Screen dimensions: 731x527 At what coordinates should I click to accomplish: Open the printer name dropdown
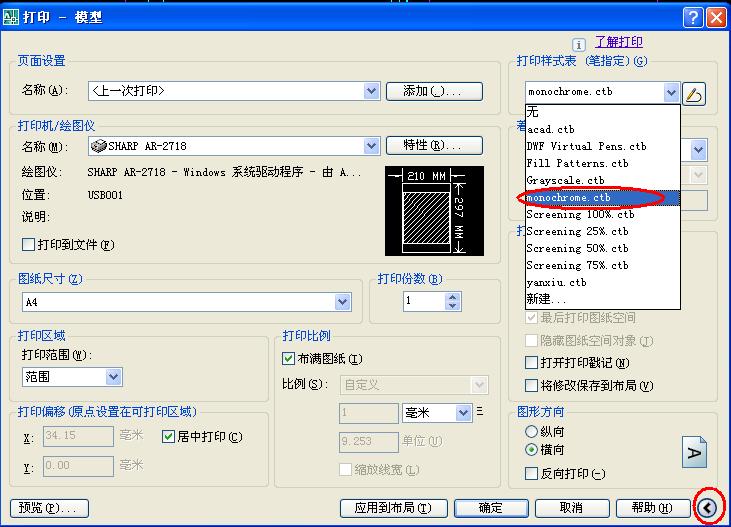tap(371, 146)
